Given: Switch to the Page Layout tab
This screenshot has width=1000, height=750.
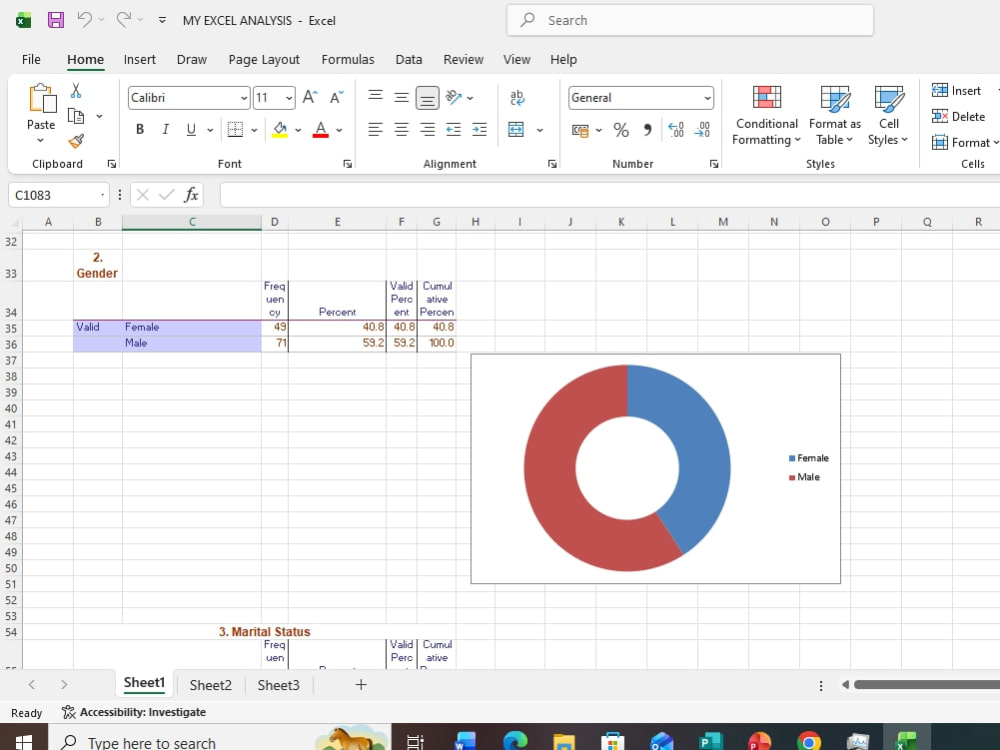Looking at the screenshot, I should (x=264, y=59).
